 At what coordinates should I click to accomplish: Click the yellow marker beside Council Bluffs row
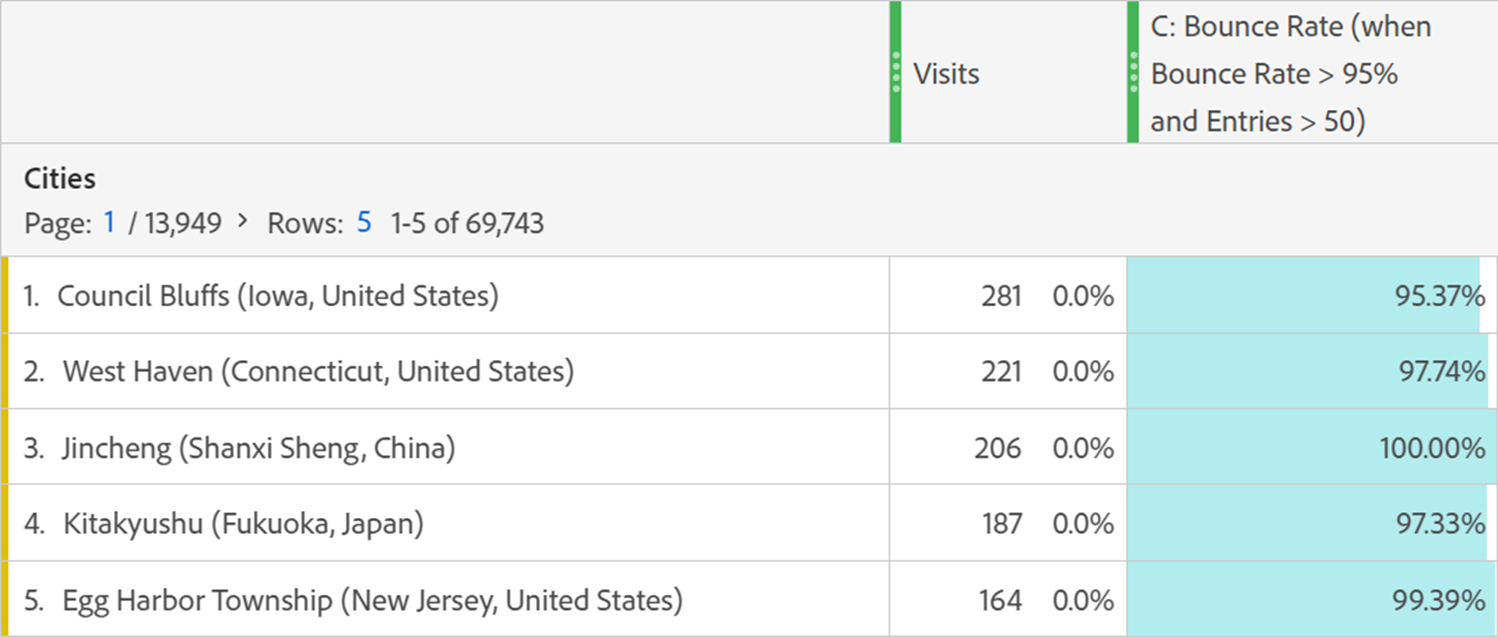[x=5, y=295]
